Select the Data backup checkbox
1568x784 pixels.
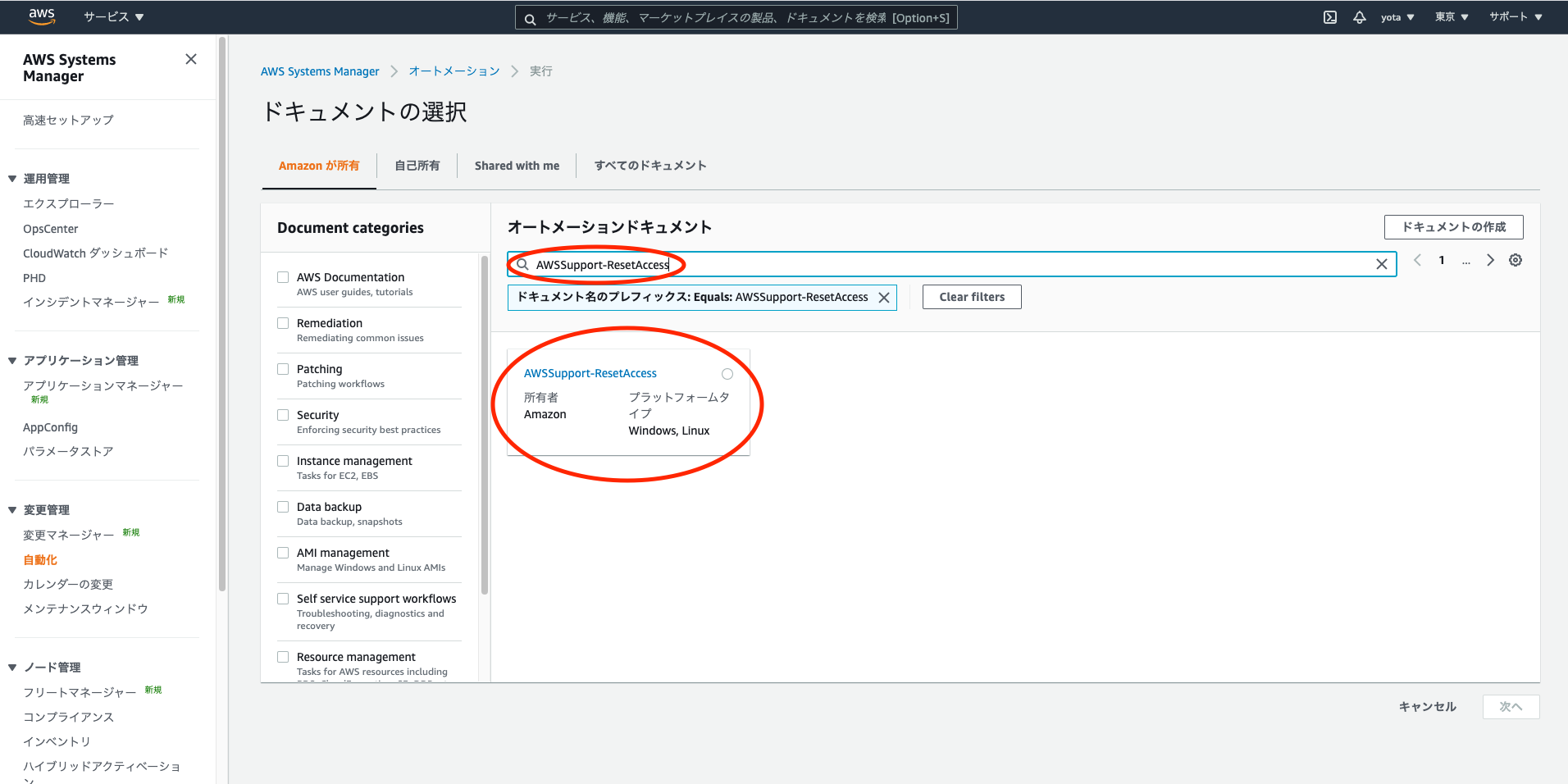(283, 507)
